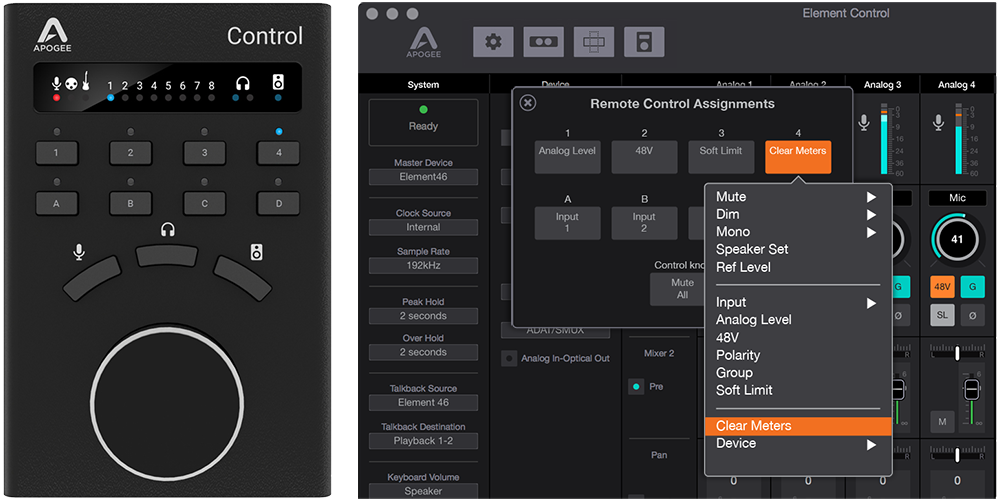Toggle 48V phantom power on Analog 4

coord(942,286)
